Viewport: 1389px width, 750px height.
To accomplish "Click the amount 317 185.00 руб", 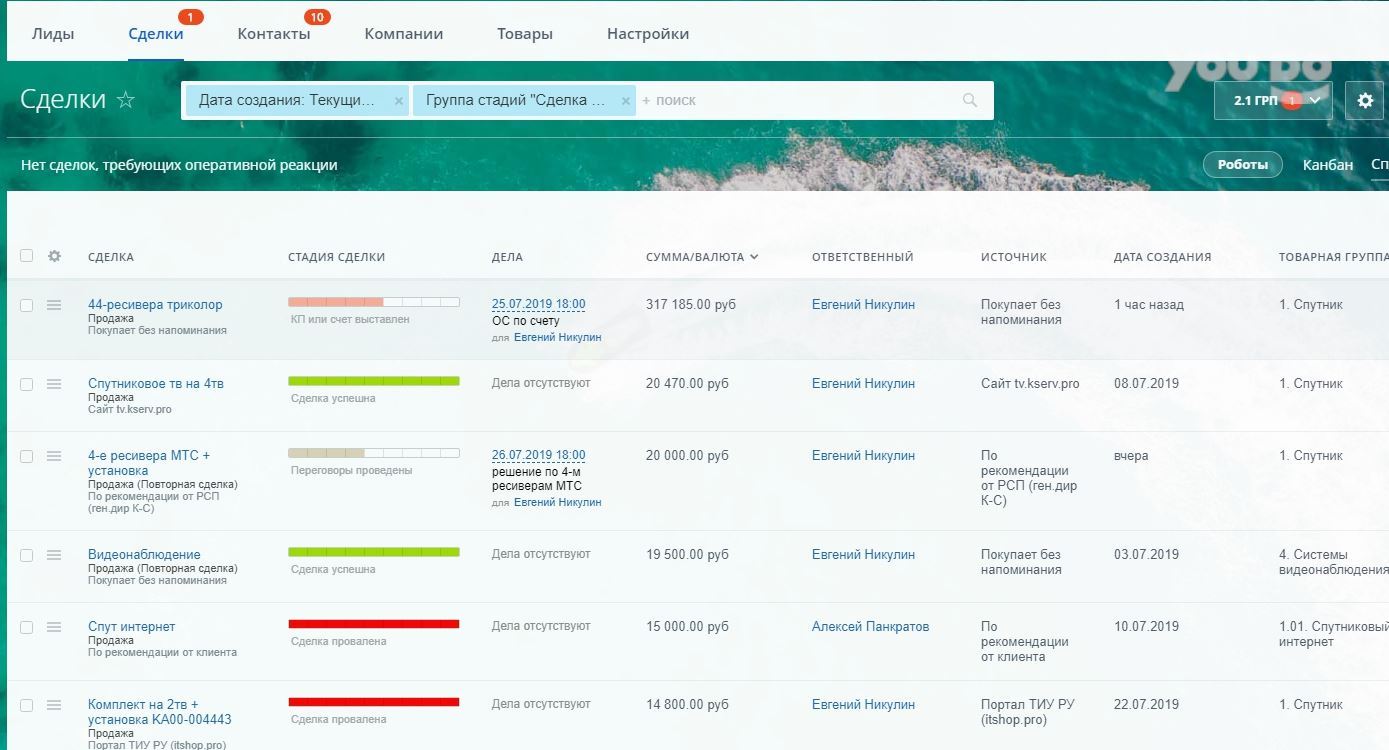I will point(691,305).
